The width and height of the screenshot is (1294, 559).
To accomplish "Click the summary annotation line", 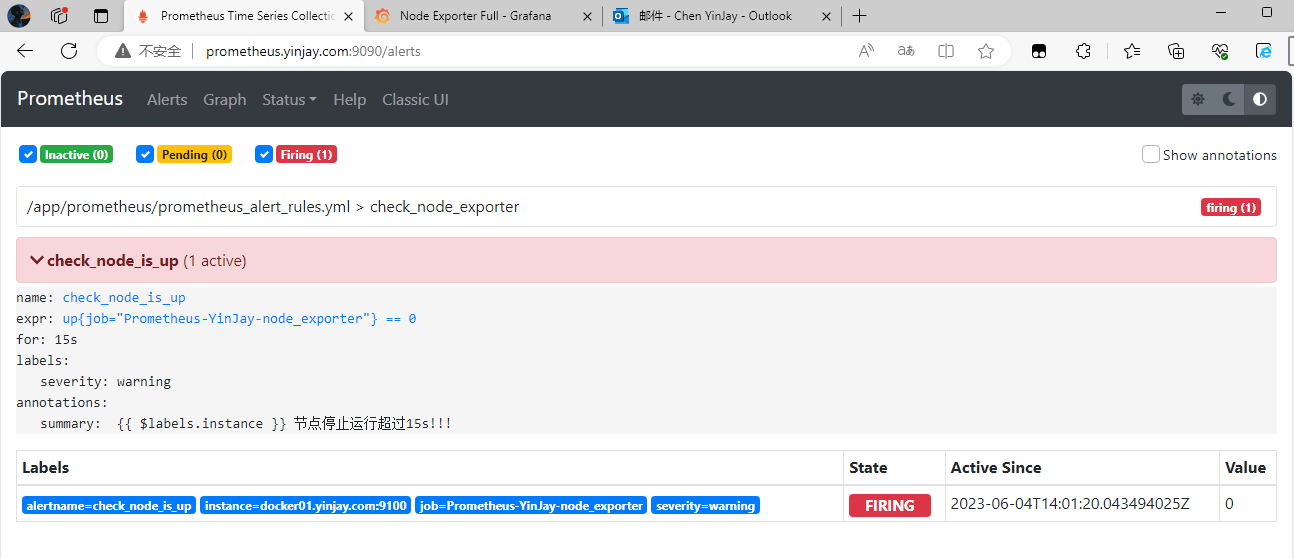I will tap(246, 423).
